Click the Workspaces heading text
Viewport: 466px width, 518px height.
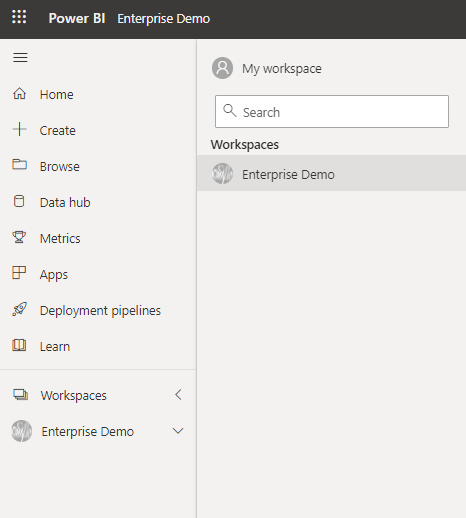click(245, 145)
